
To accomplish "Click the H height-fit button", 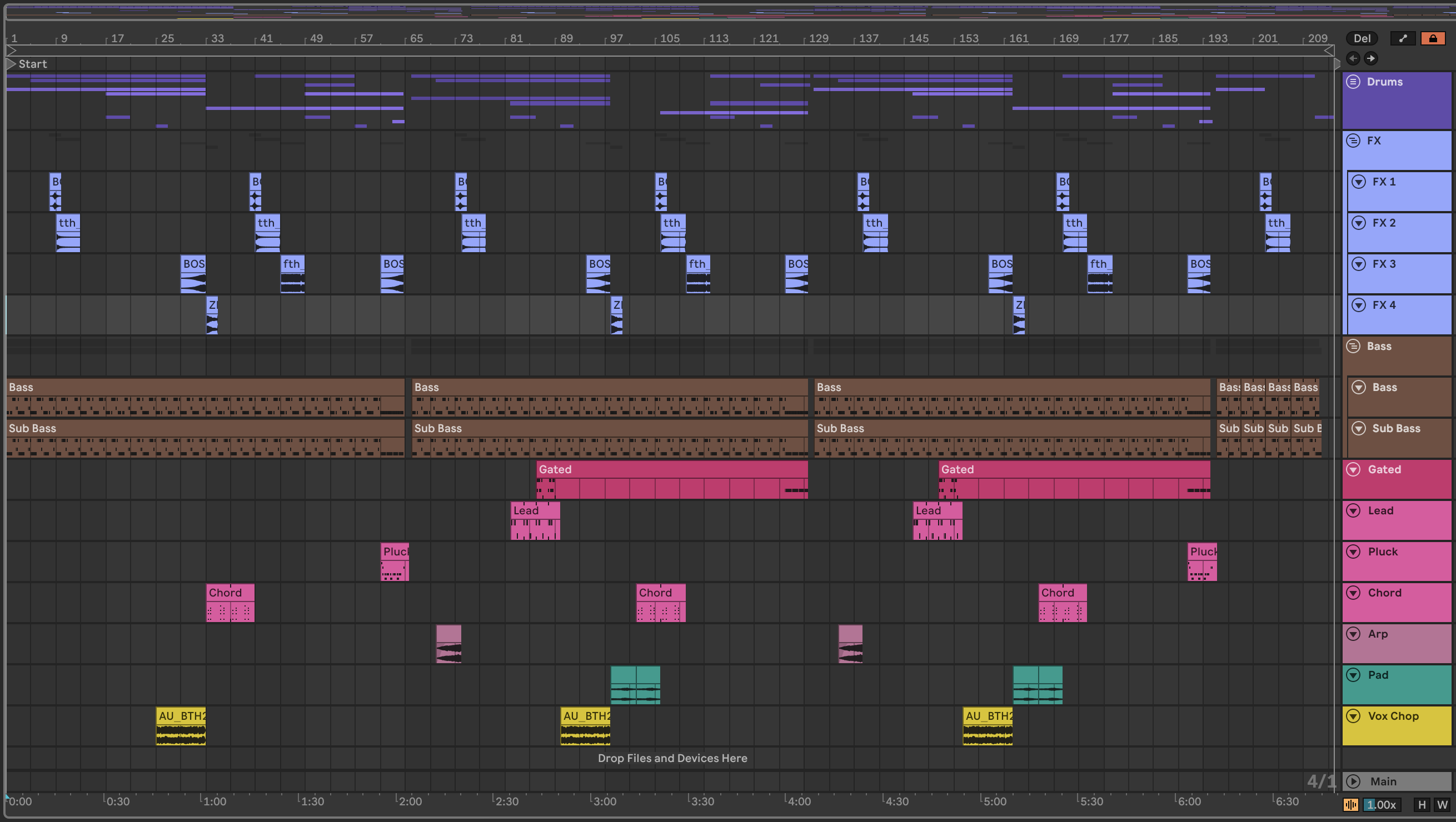I will [1422, 804].
